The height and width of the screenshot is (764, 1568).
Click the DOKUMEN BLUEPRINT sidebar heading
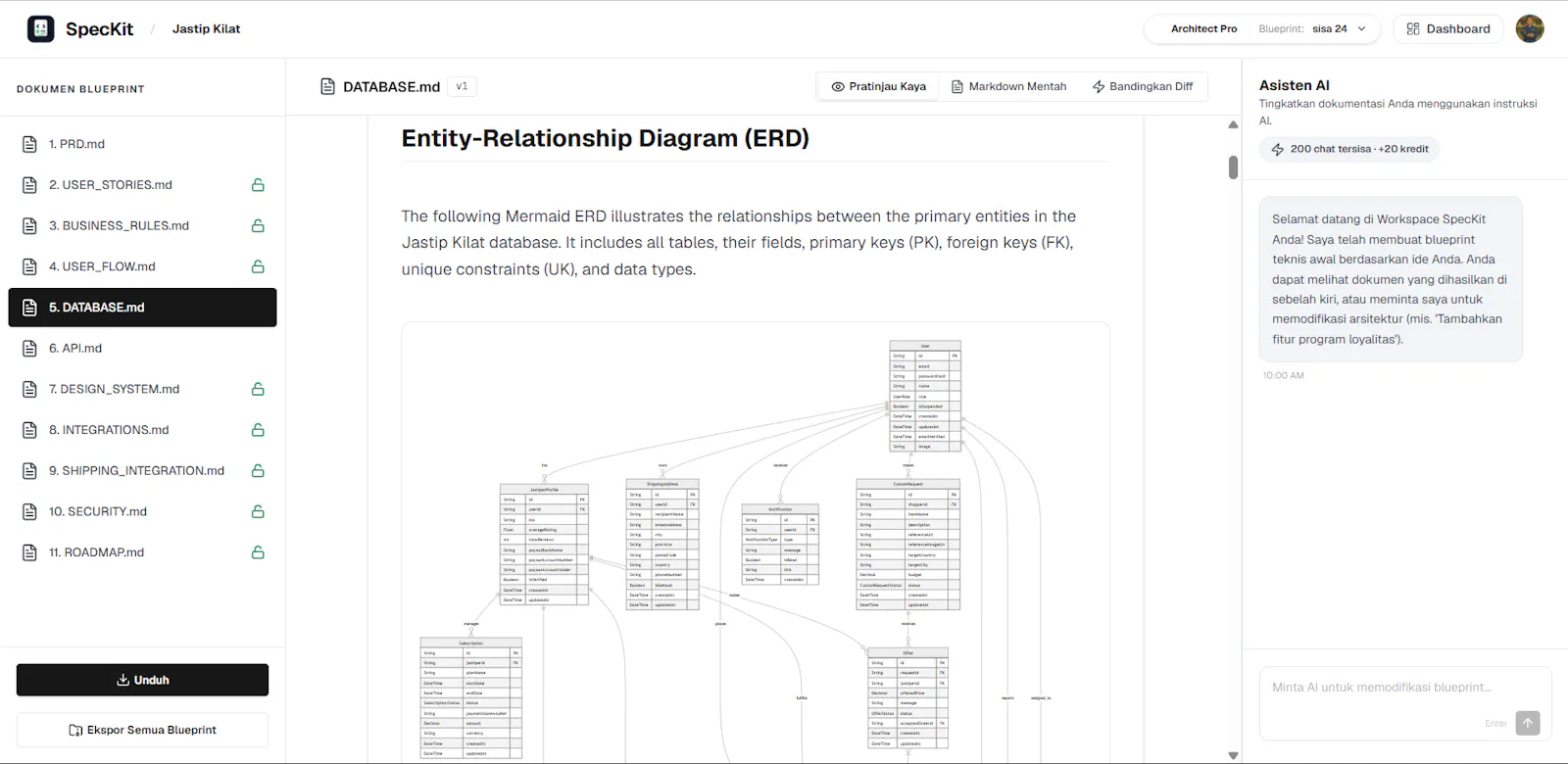click(x=80, y=89)
